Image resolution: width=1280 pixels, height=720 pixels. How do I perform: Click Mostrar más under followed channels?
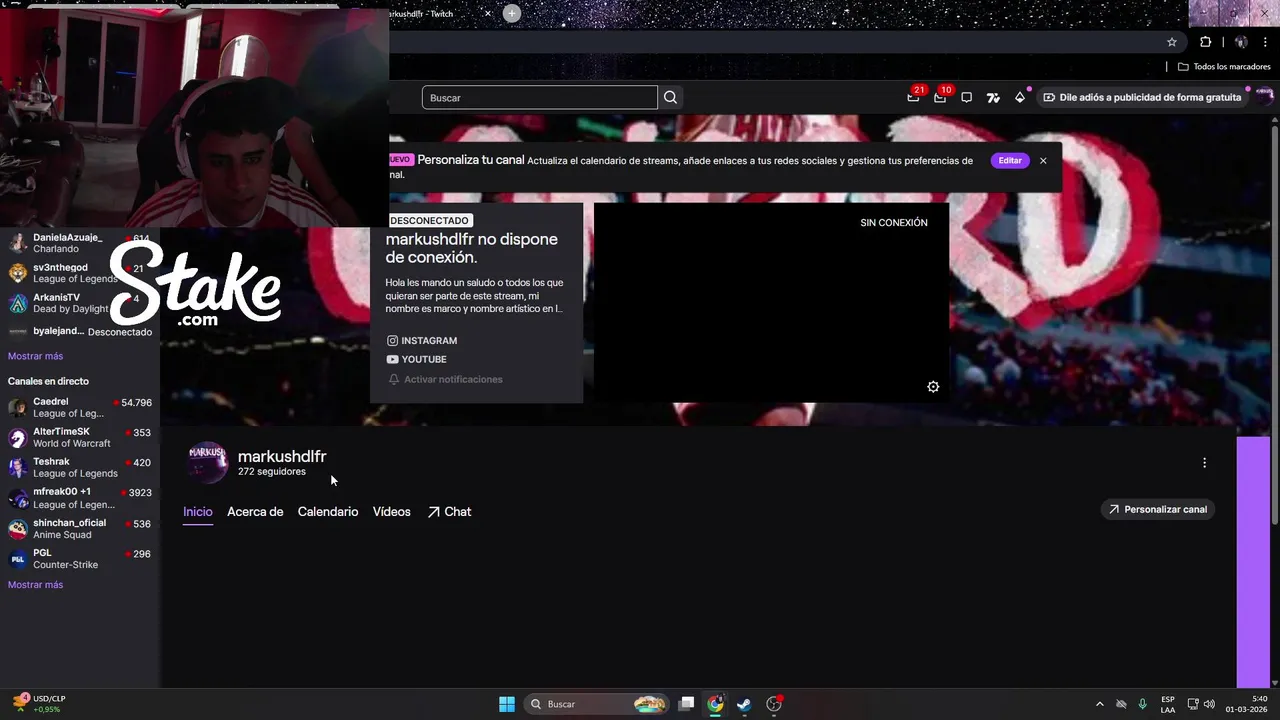click(x=35, y=356)
